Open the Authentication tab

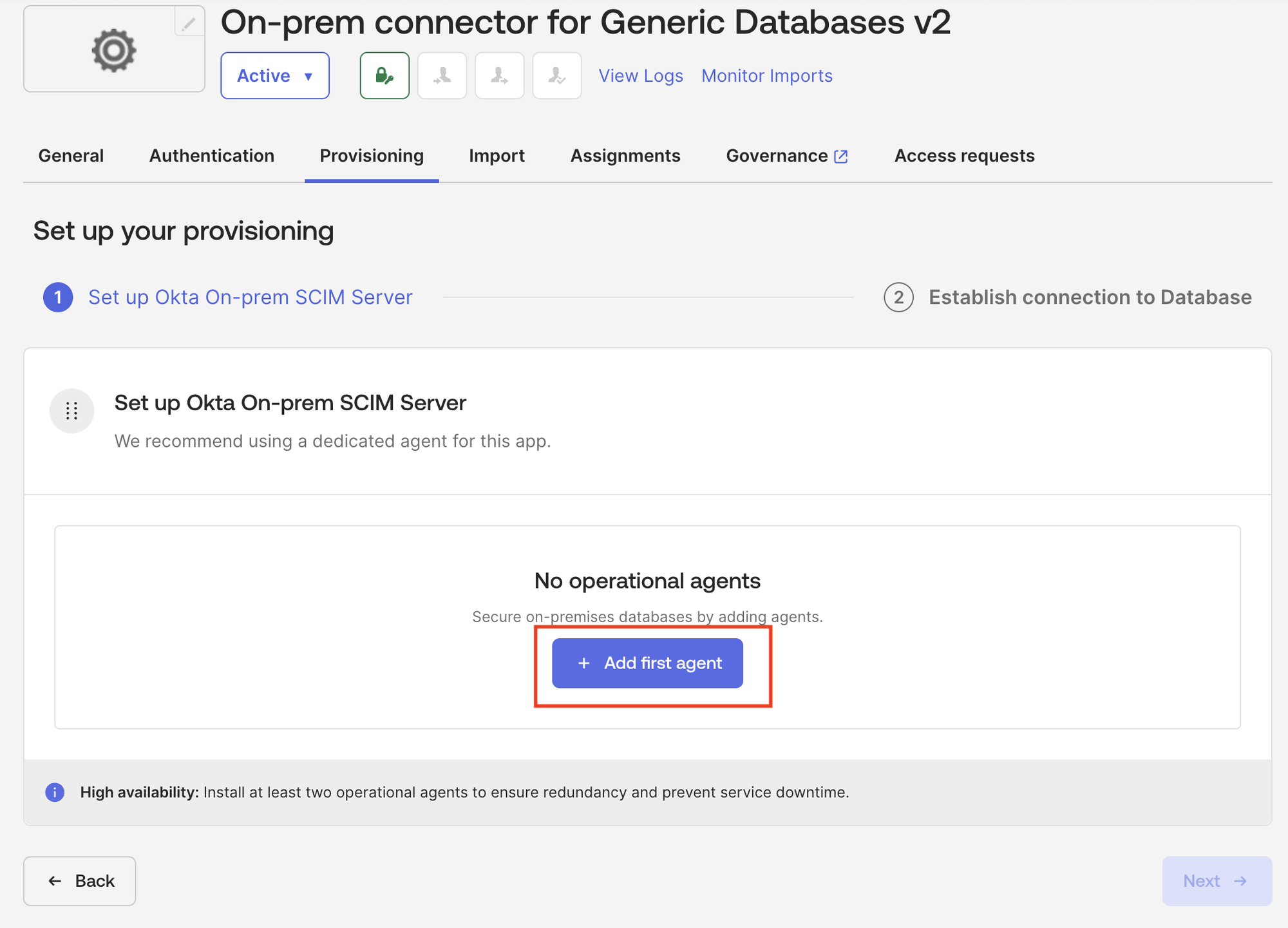212,156
